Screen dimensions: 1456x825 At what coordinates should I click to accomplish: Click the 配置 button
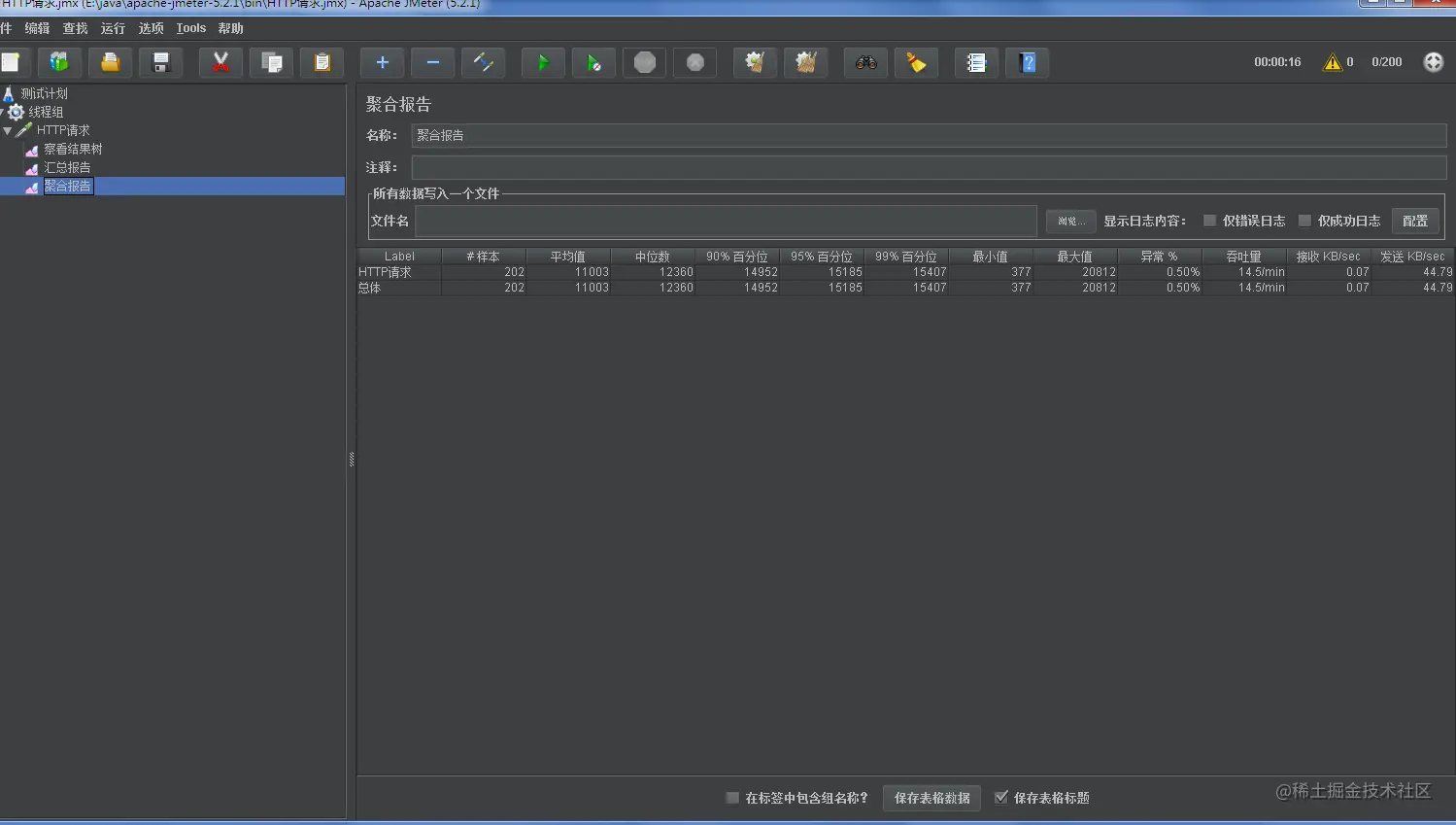click(x=1415, y=221)
